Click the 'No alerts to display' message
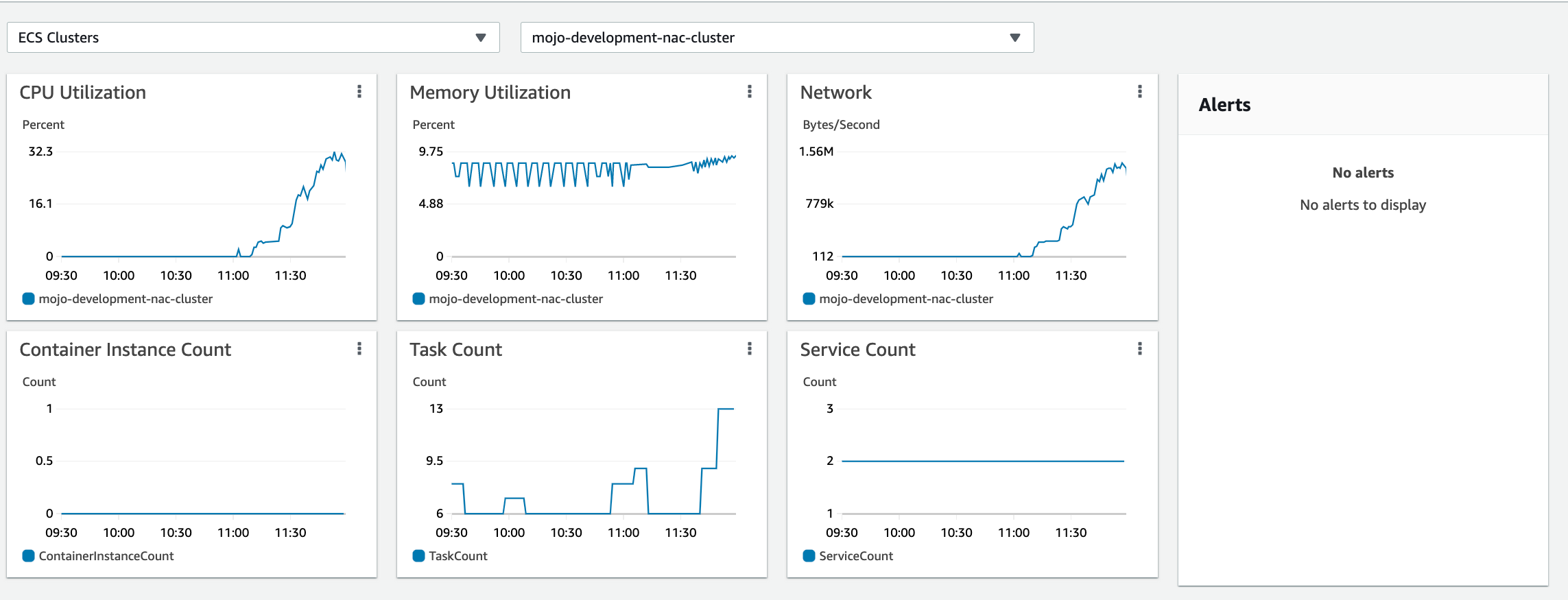 1363,205
